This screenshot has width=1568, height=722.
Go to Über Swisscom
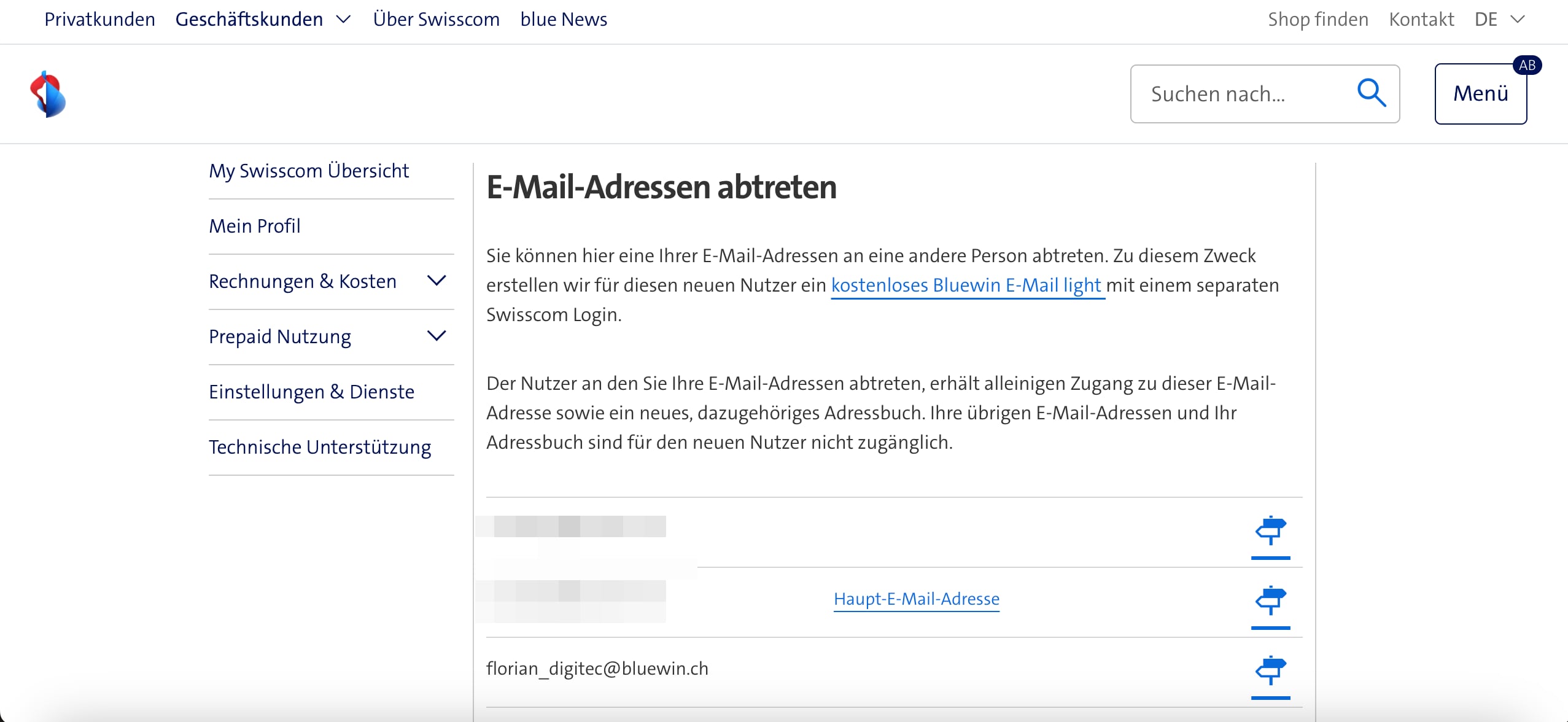(x=436, y=20)
